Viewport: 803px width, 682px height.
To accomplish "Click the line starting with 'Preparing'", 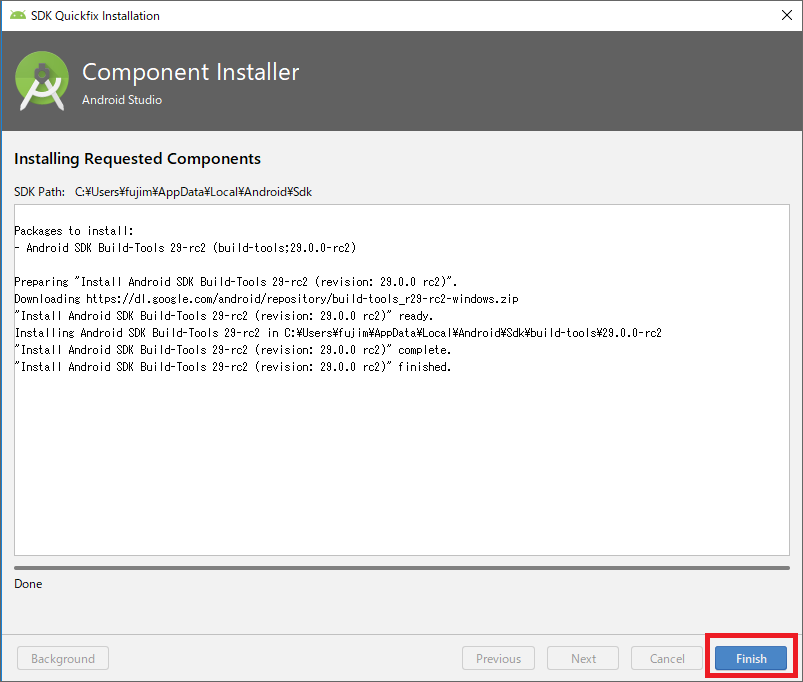I will (236, 282).
